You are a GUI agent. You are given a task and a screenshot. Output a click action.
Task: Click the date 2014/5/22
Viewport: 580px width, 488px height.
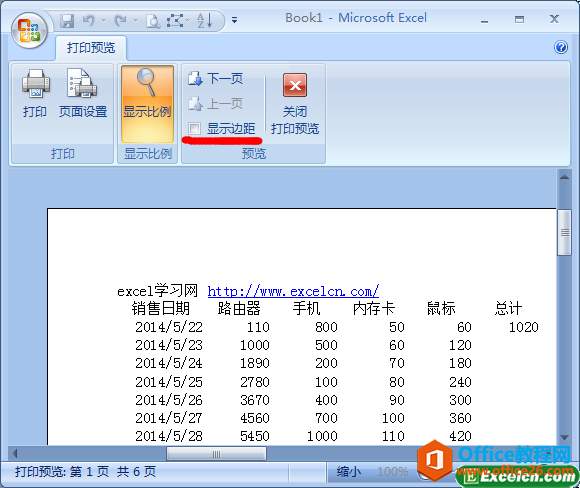[169, 327]
